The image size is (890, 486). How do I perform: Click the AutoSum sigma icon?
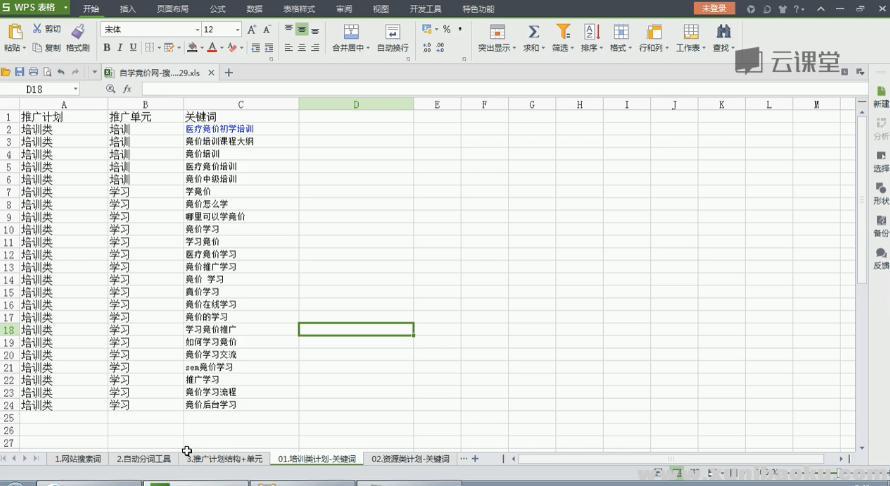pos(533,32)
